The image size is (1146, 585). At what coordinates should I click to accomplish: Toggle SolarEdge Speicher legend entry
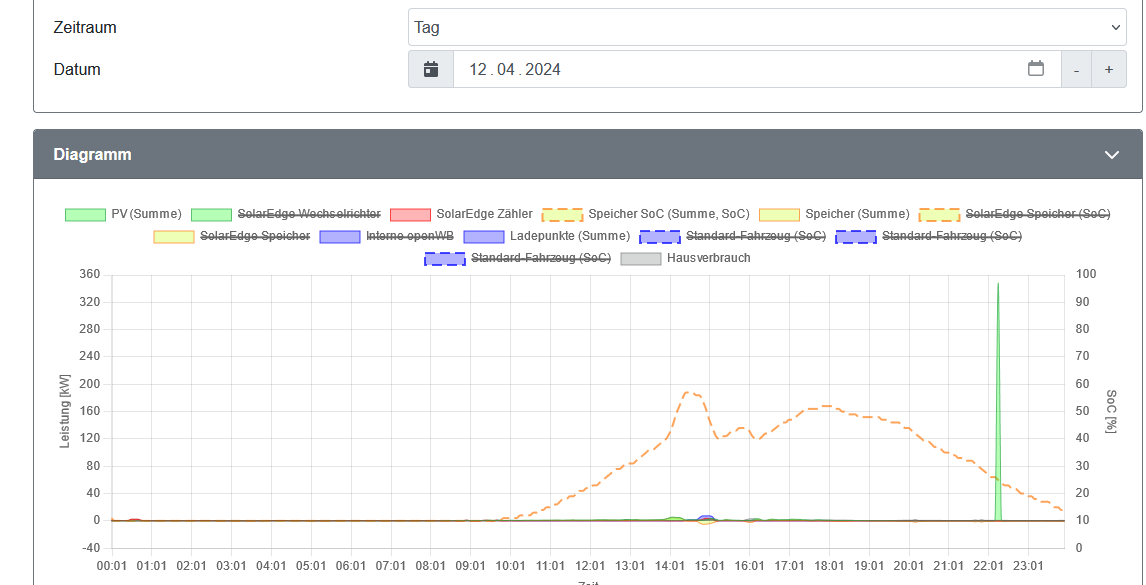232,236
